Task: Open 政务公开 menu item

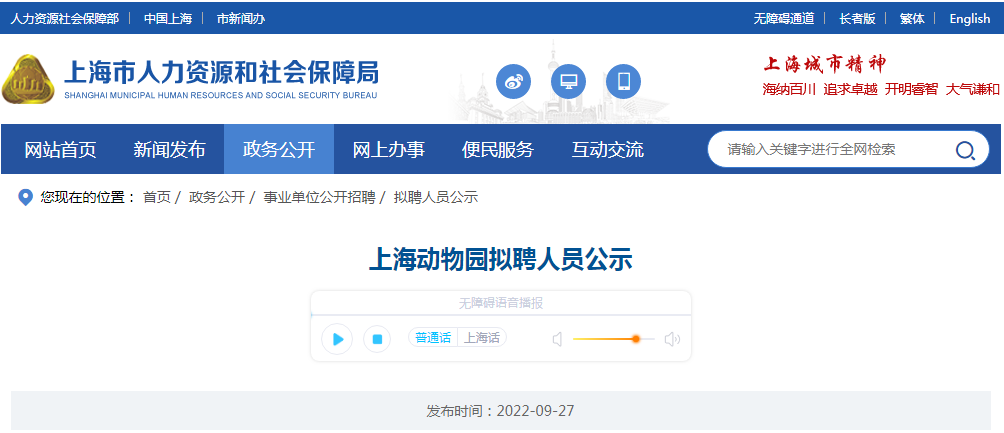Action: click(279, 150)
